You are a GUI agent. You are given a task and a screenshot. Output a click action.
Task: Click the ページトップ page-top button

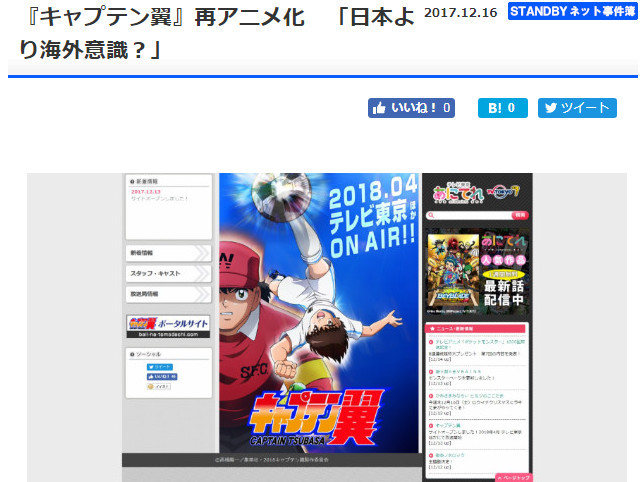pos(514,477)
